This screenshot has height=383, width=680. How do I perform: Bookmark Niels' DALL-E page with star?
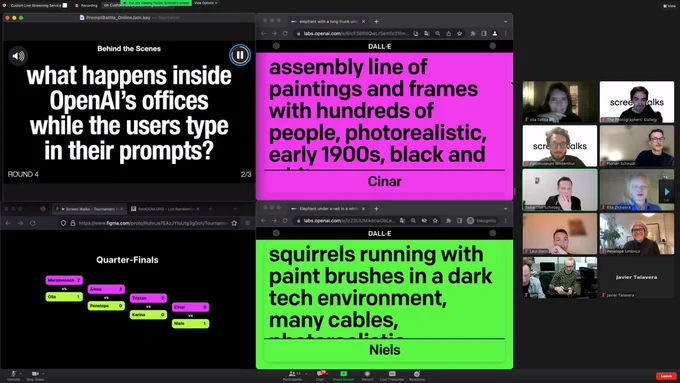[435, 221]
